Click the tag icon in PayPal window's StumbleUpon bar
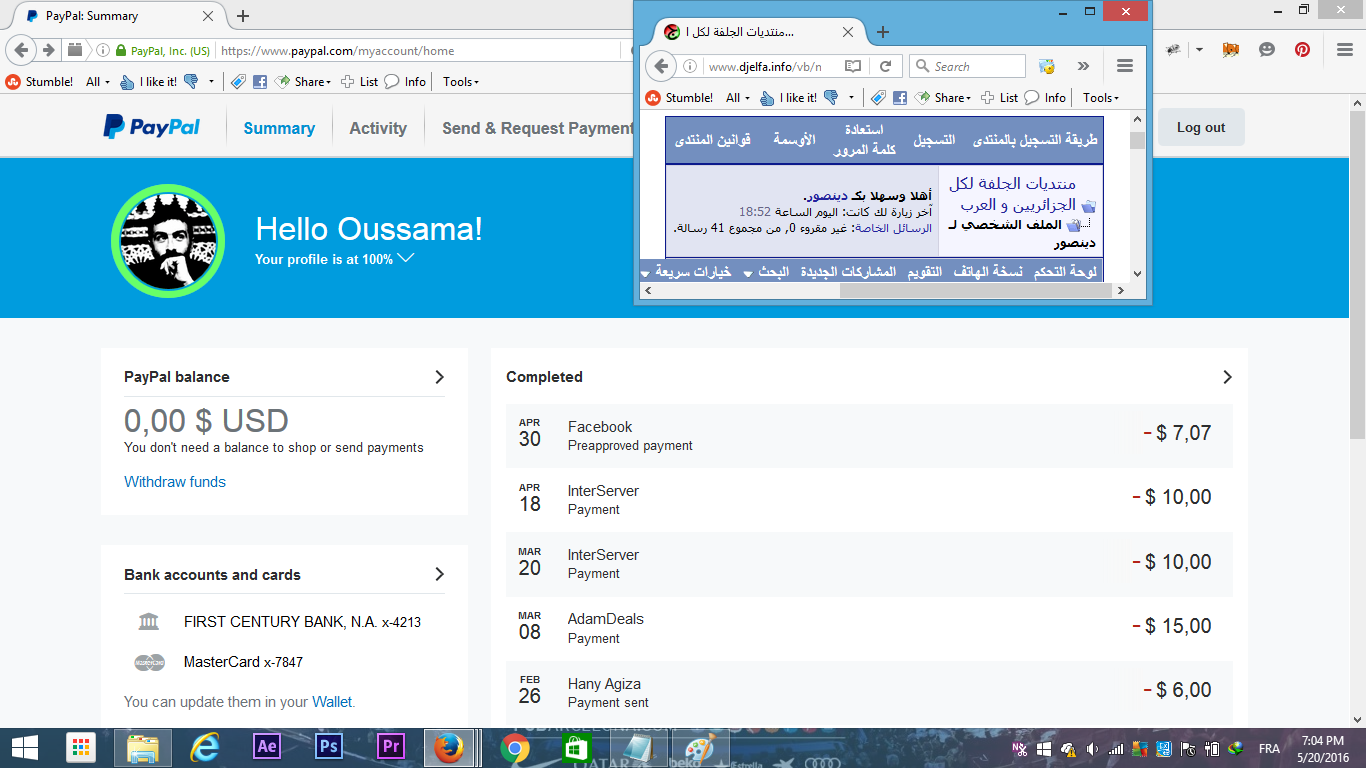This screenshot has width=1366, height=768. pyautogui.click(x=238, y=82)
